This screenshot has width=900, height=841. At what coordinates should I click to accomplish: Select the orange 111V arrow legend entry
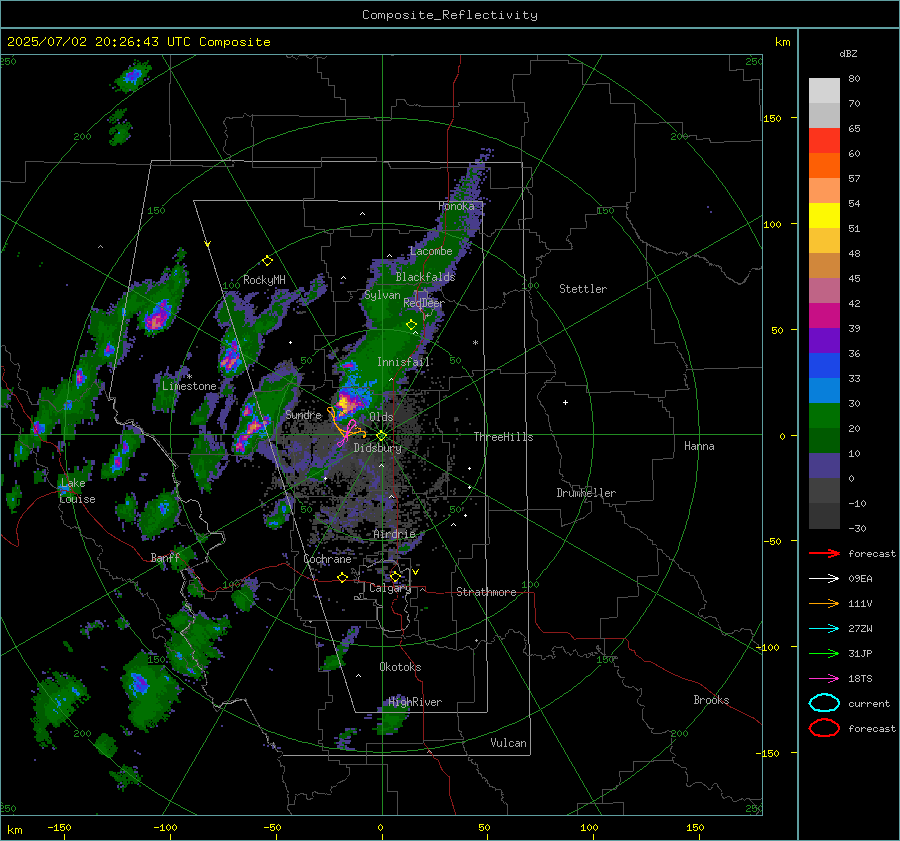click(x=824, y=603)
